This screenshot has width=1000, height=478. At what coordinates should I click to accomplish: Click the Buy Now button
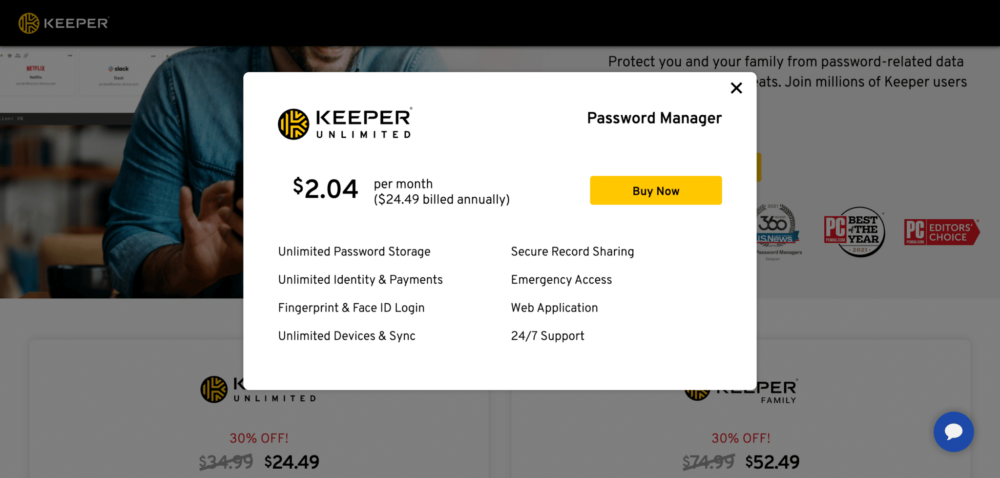click(x=655, y=190)
